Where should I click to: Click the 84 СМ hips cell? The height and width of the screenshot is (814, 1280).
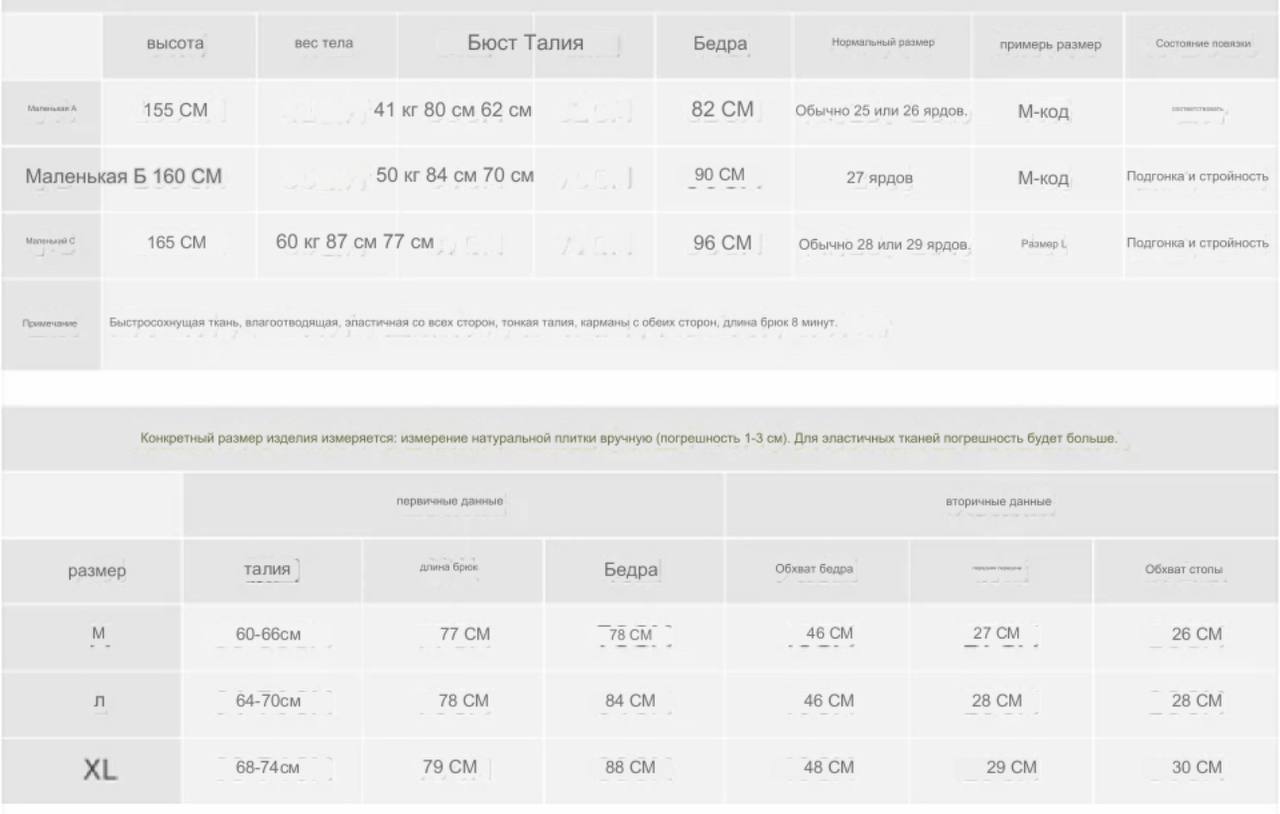point(630,701)
